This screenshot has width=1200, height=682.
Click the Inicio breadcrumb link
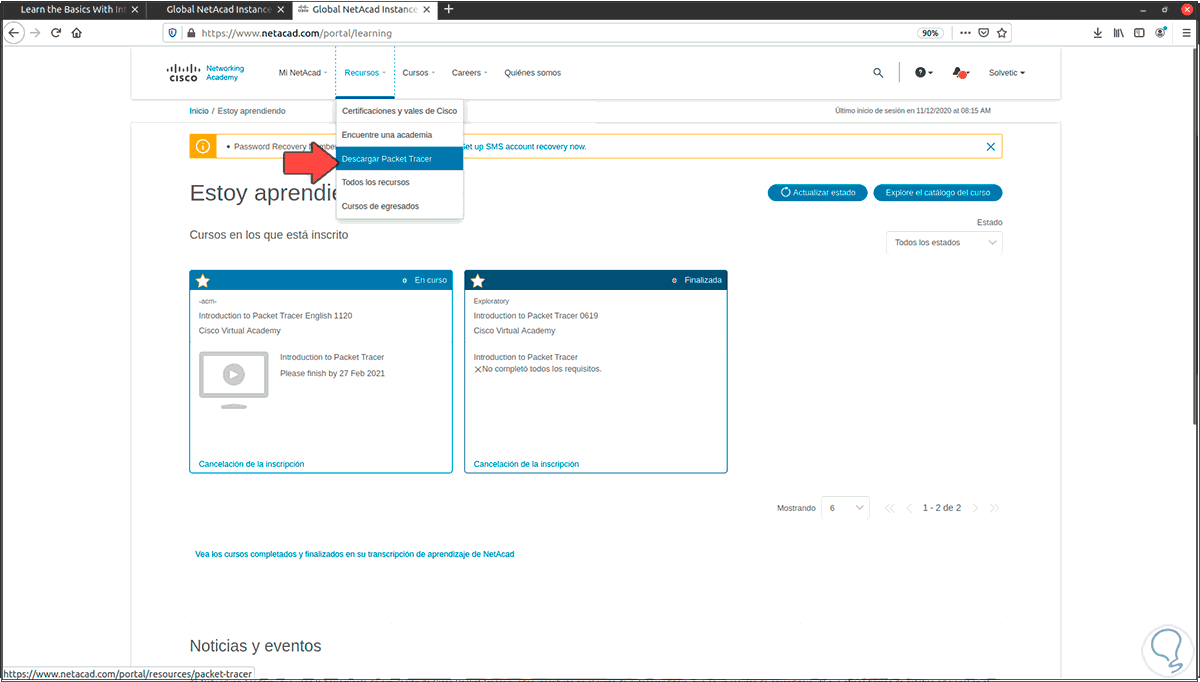pos(199,111)
